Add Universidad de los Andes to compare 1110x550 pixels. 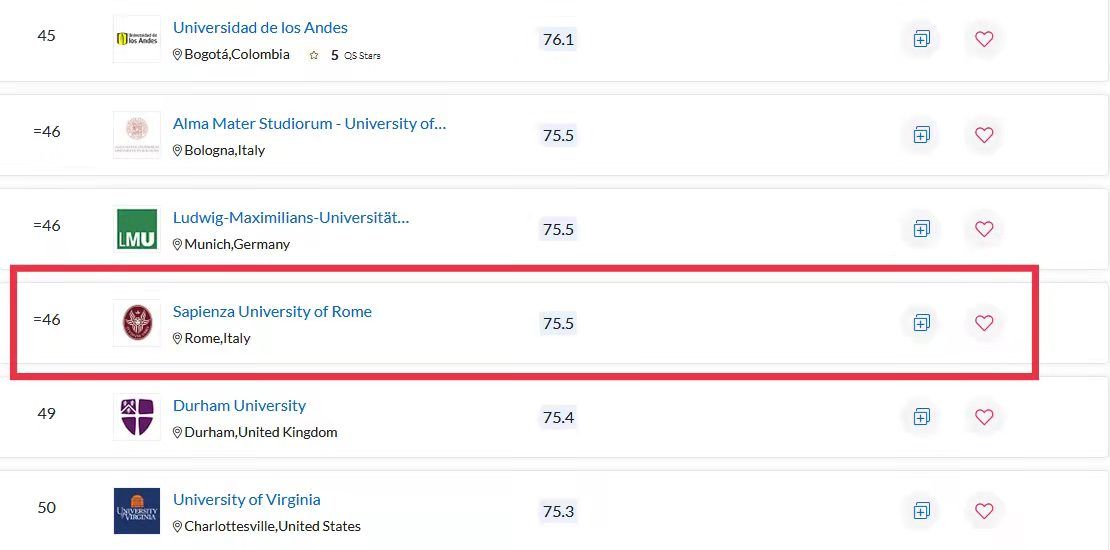tap(921, 40)
